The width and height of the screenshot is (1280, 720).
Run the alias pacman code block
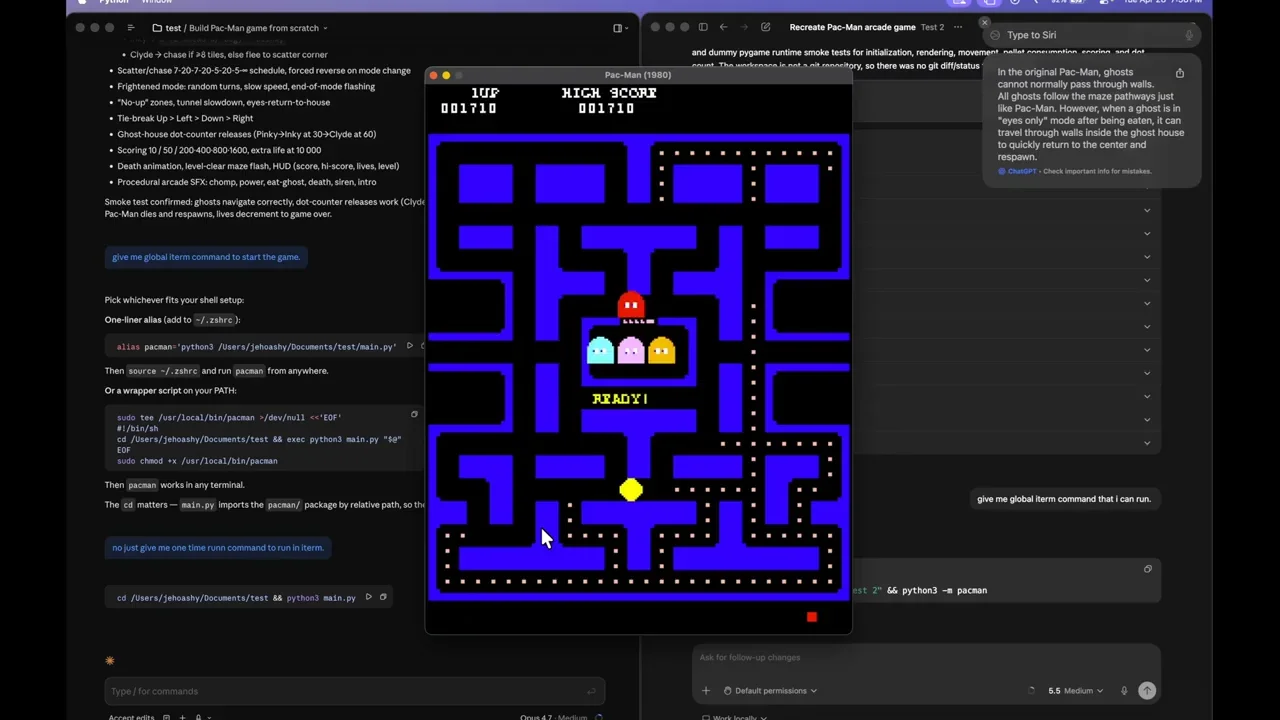click(408, 346)
